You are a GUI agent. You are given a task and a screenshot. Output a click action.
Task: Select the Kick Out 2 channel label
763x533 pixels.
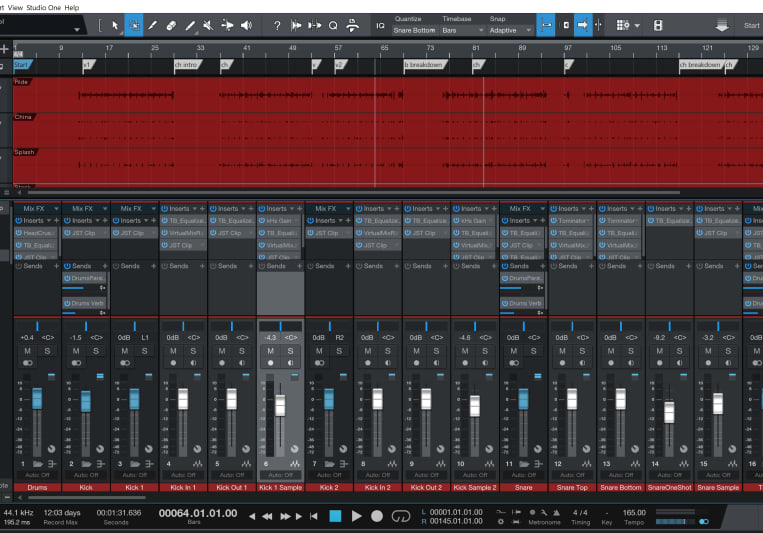pyautogui.click(x=426, y=487)
